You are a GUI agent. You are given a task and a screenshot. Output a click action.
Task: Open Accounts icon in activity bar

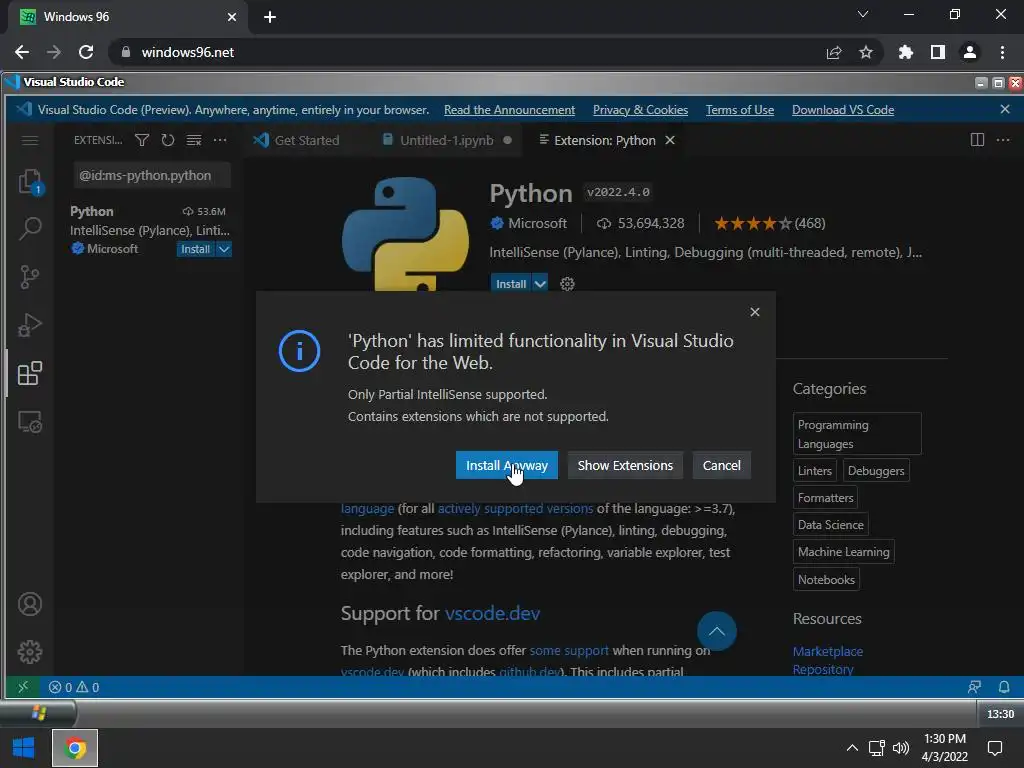tap(29, 604)
